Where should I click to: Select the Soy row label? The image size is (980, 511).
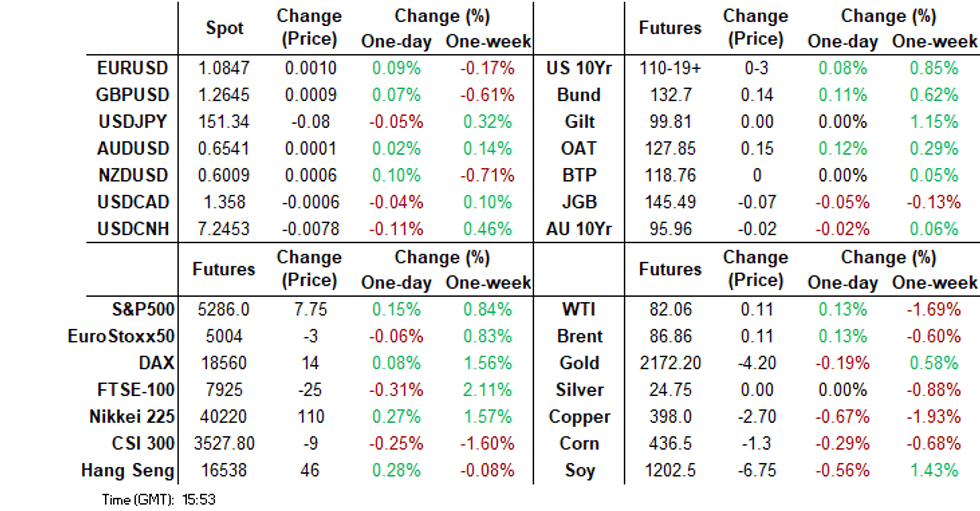(580, 471)
